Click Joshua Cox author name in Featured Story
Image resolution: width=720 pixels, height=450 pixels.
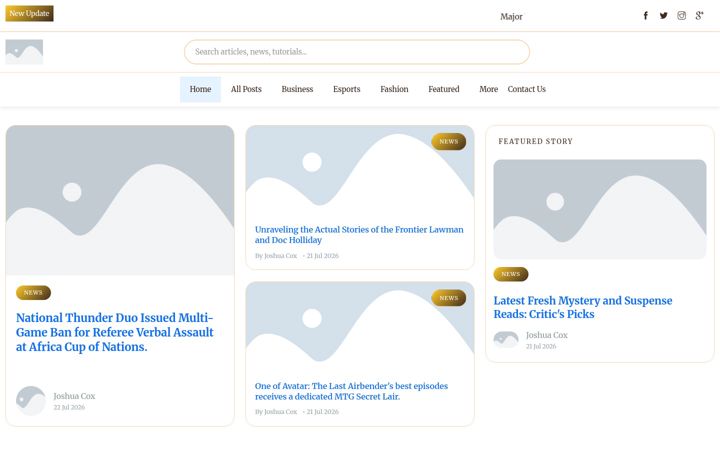(546, 335)
